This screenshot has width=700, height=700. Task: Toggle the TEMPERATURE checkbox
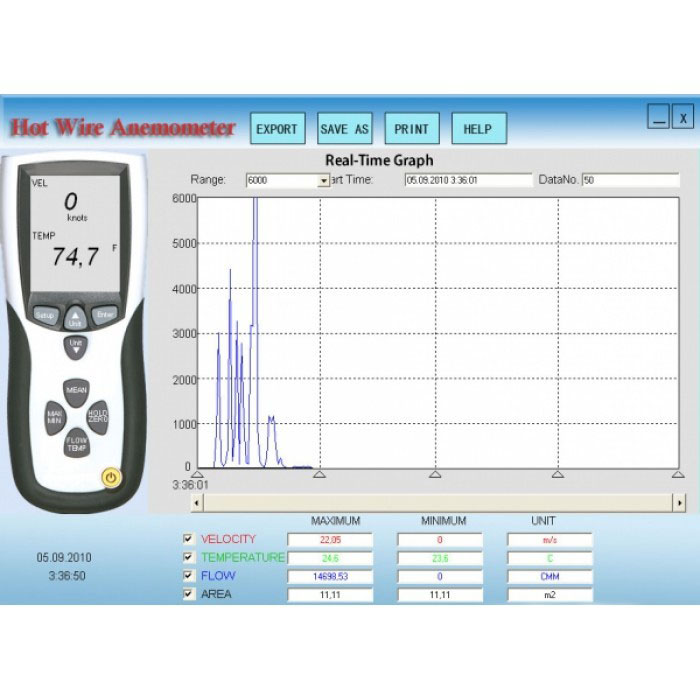pyautogui.click(x=188, y=558)
